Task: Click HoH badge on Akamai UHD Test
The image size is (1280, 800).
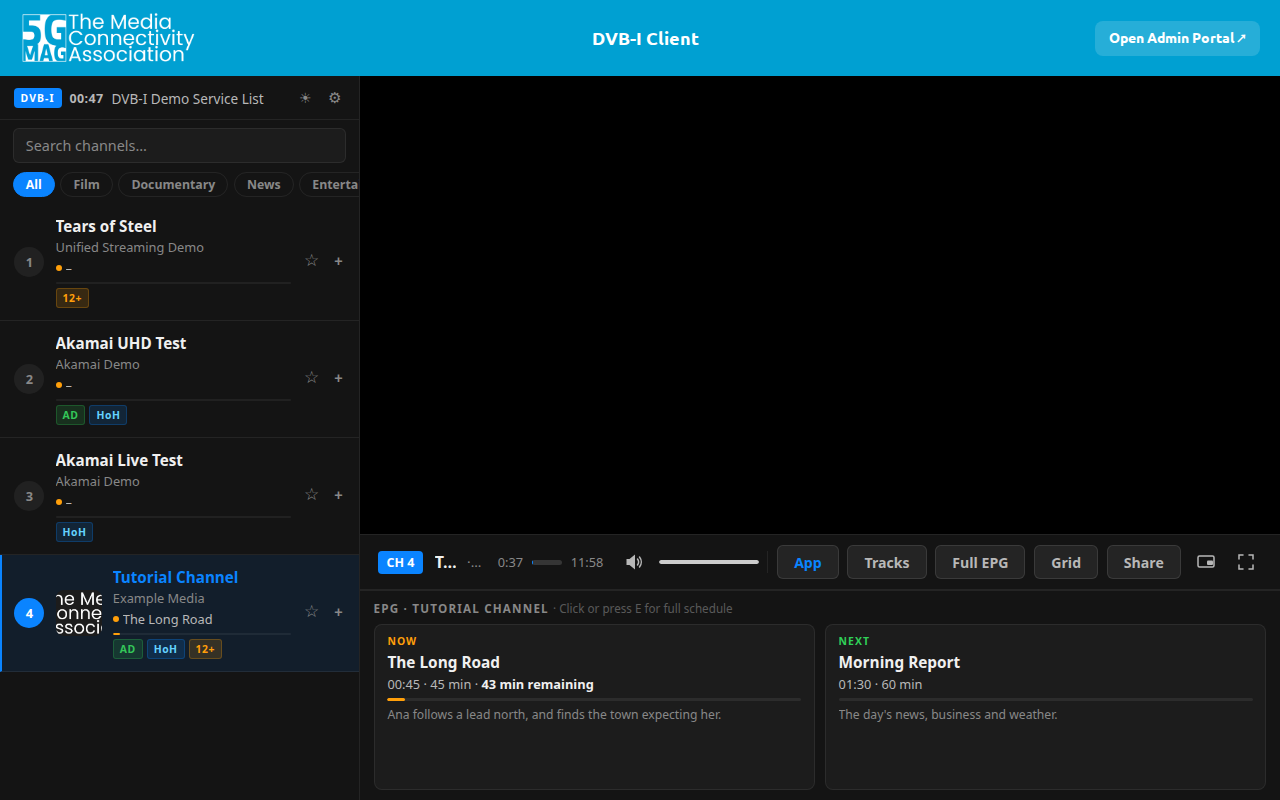Action: tap(108, 415)
